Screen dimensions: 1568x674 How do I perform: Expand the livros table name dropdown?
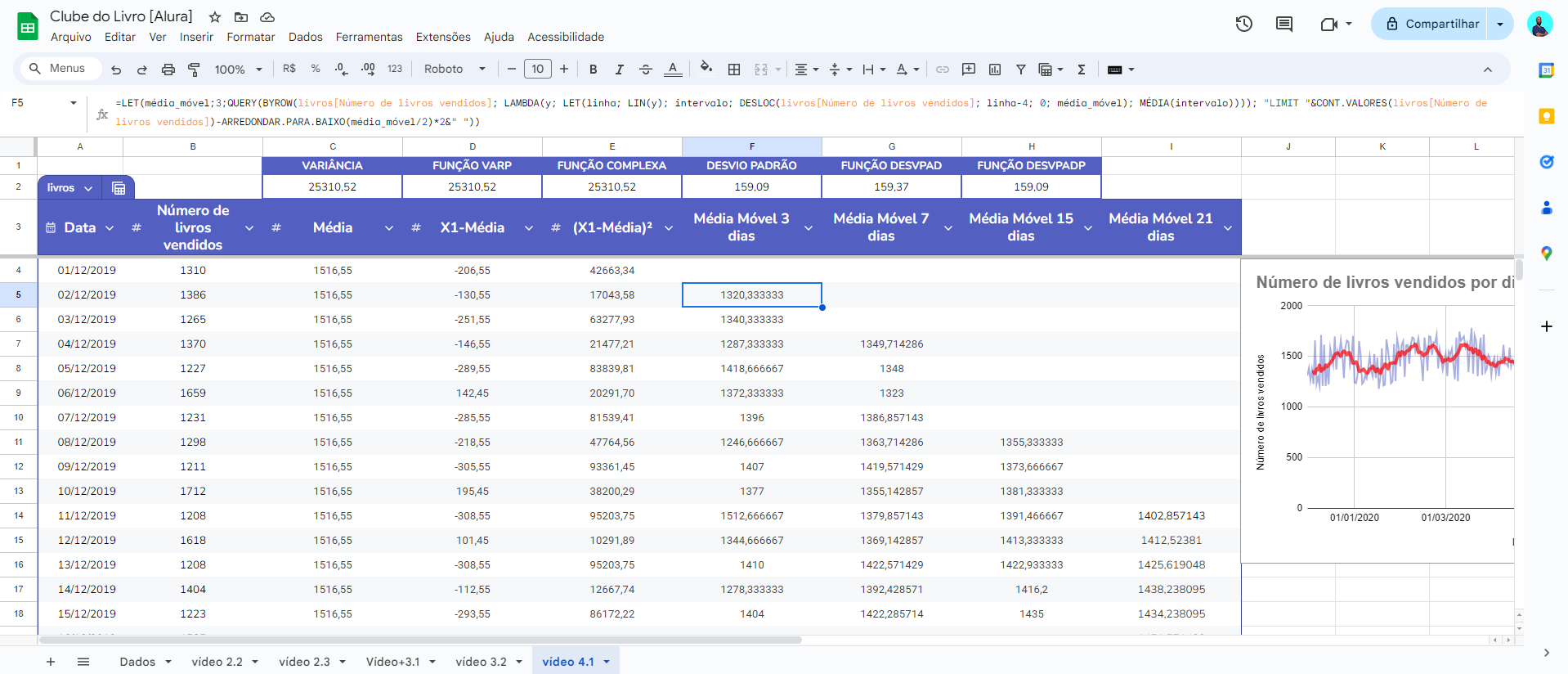[x=88, y=188]
